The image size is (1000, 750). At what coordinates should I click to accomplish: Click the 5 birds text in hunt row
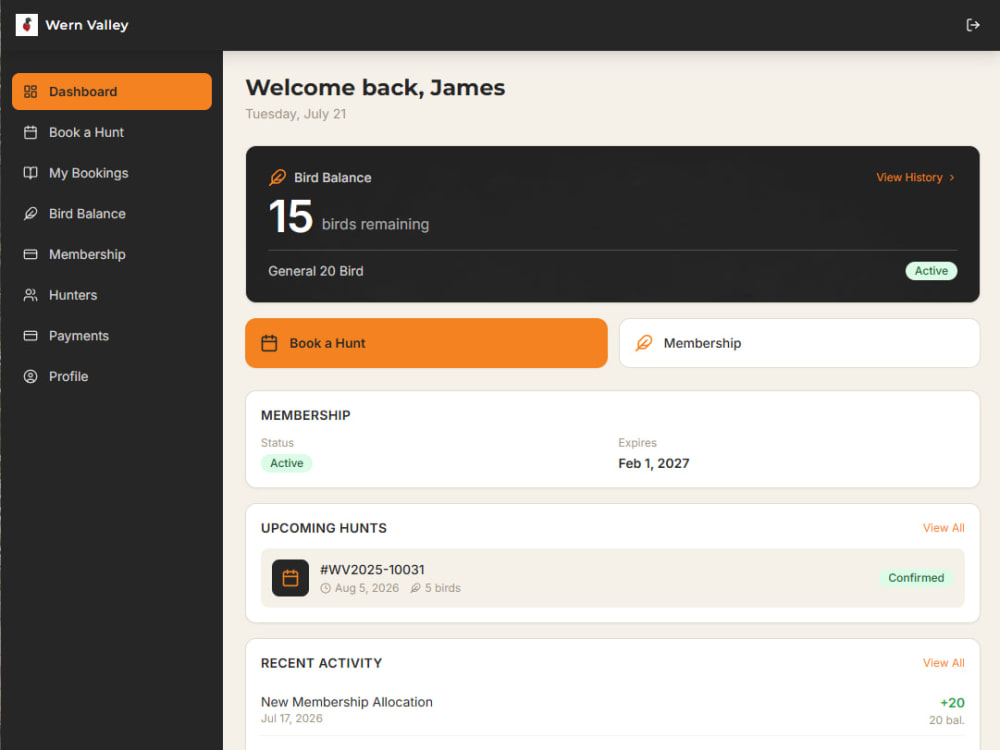(x=443, y=588)
